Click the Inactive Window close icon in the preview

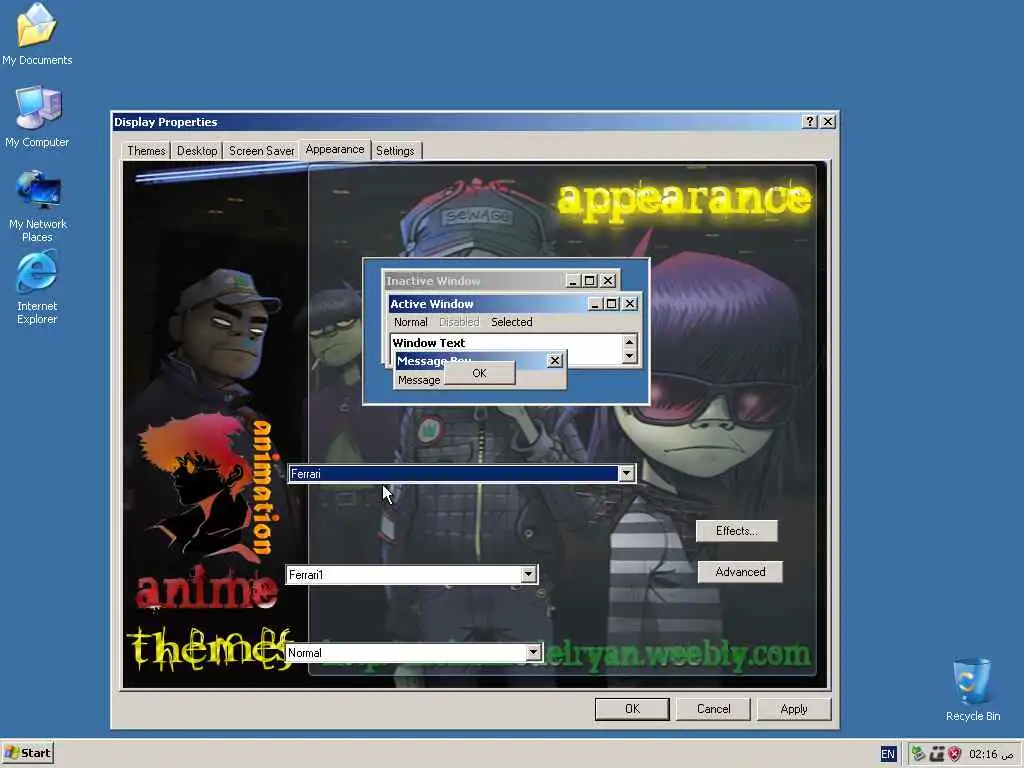(x=608, y=281)
